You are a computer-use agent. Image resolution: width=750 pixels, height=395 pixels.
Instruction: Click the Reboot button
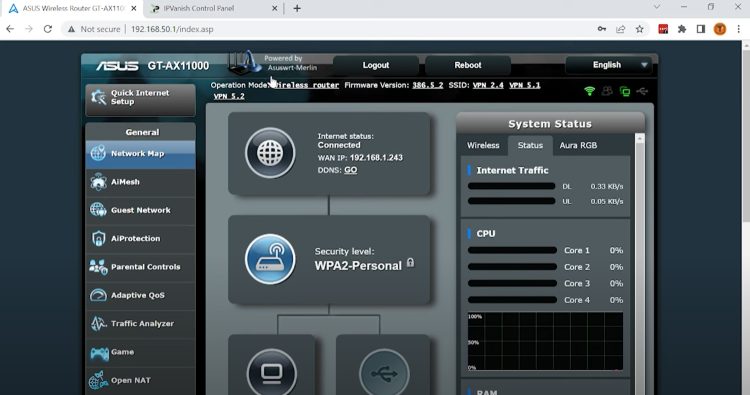(x=468, y=65)
